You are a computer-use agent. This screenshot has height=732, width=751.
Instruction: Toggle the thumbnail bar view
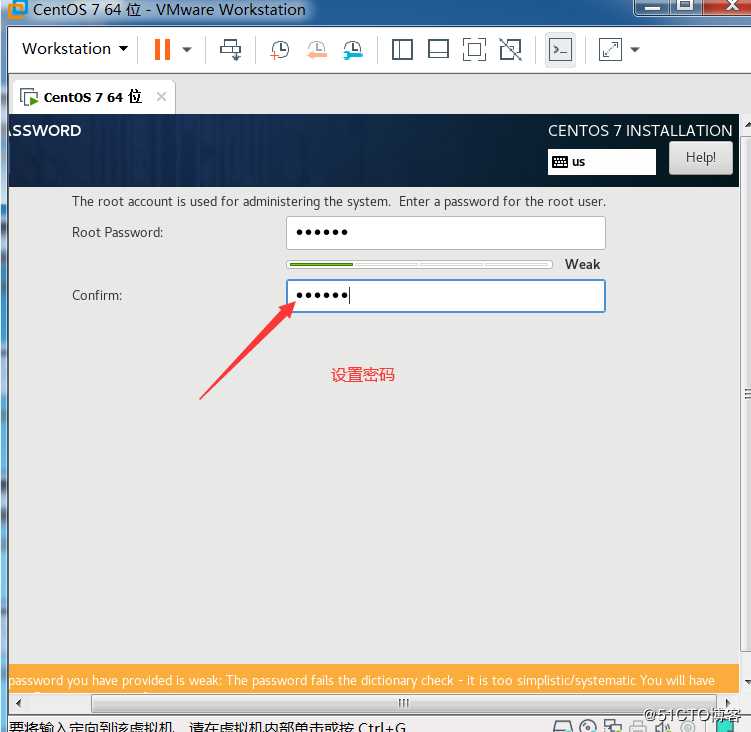[438, 49]
